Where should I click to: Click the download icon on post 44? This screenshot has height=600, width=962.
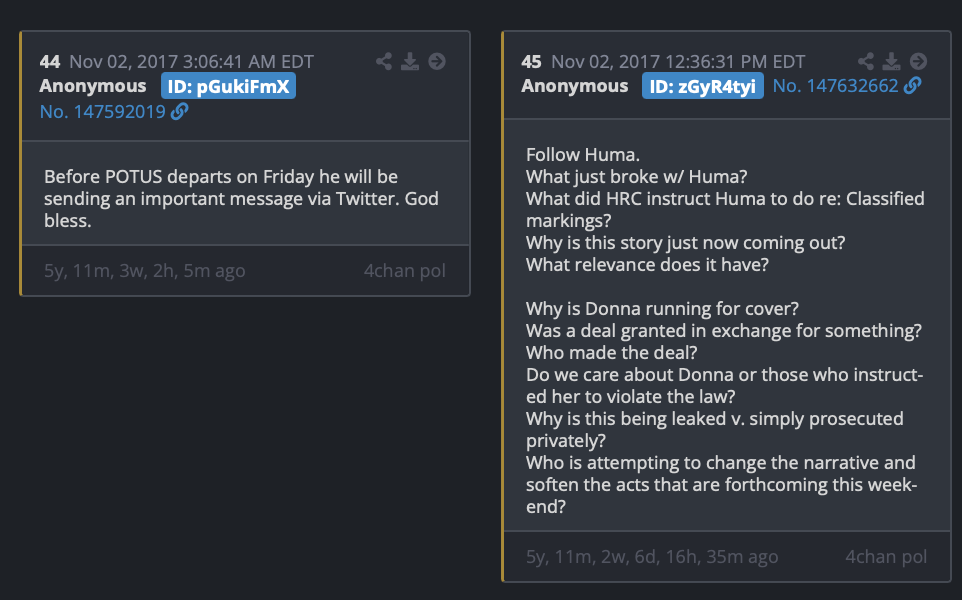[x=410, y=62]
